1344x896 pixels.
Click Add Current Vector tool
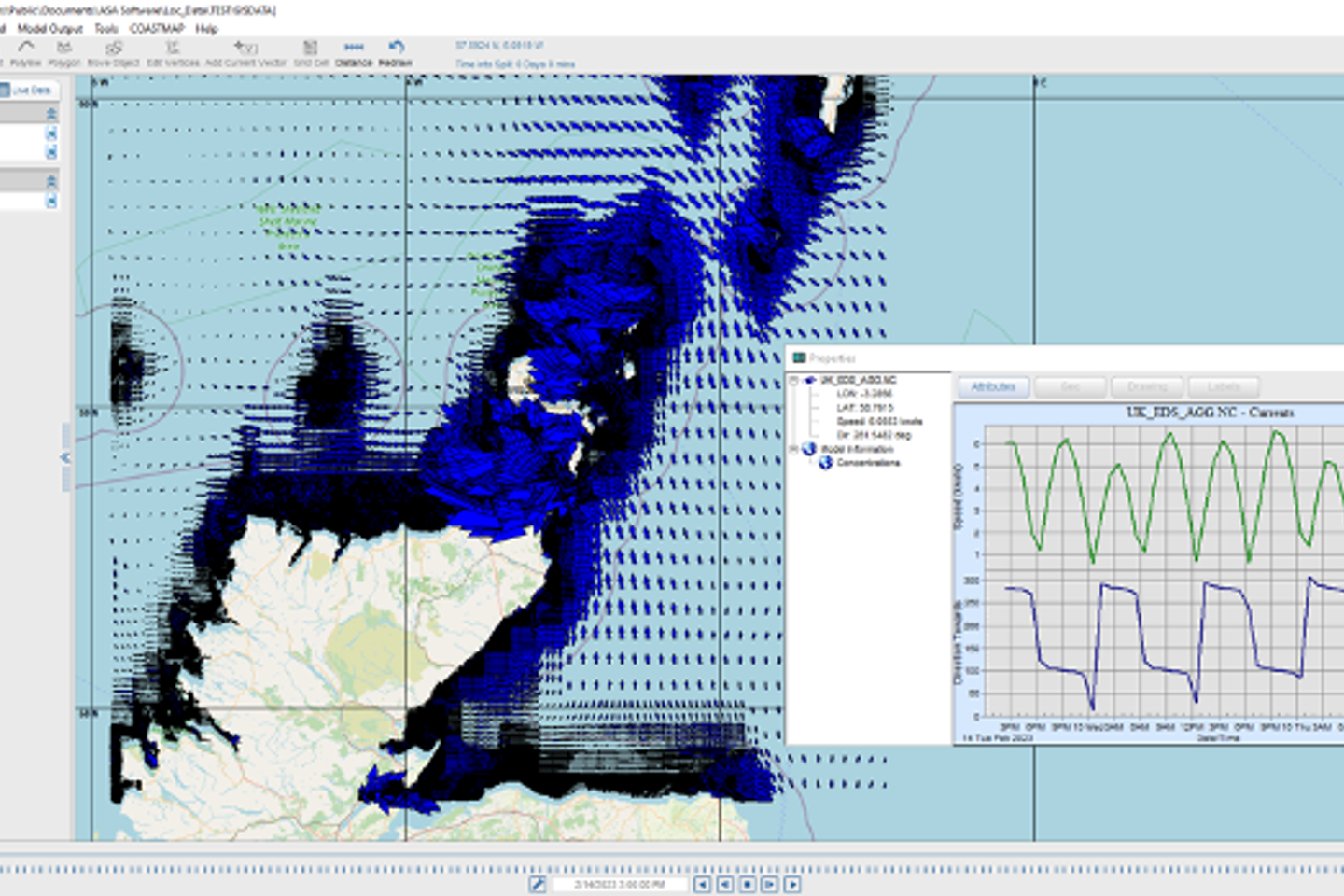245,52
